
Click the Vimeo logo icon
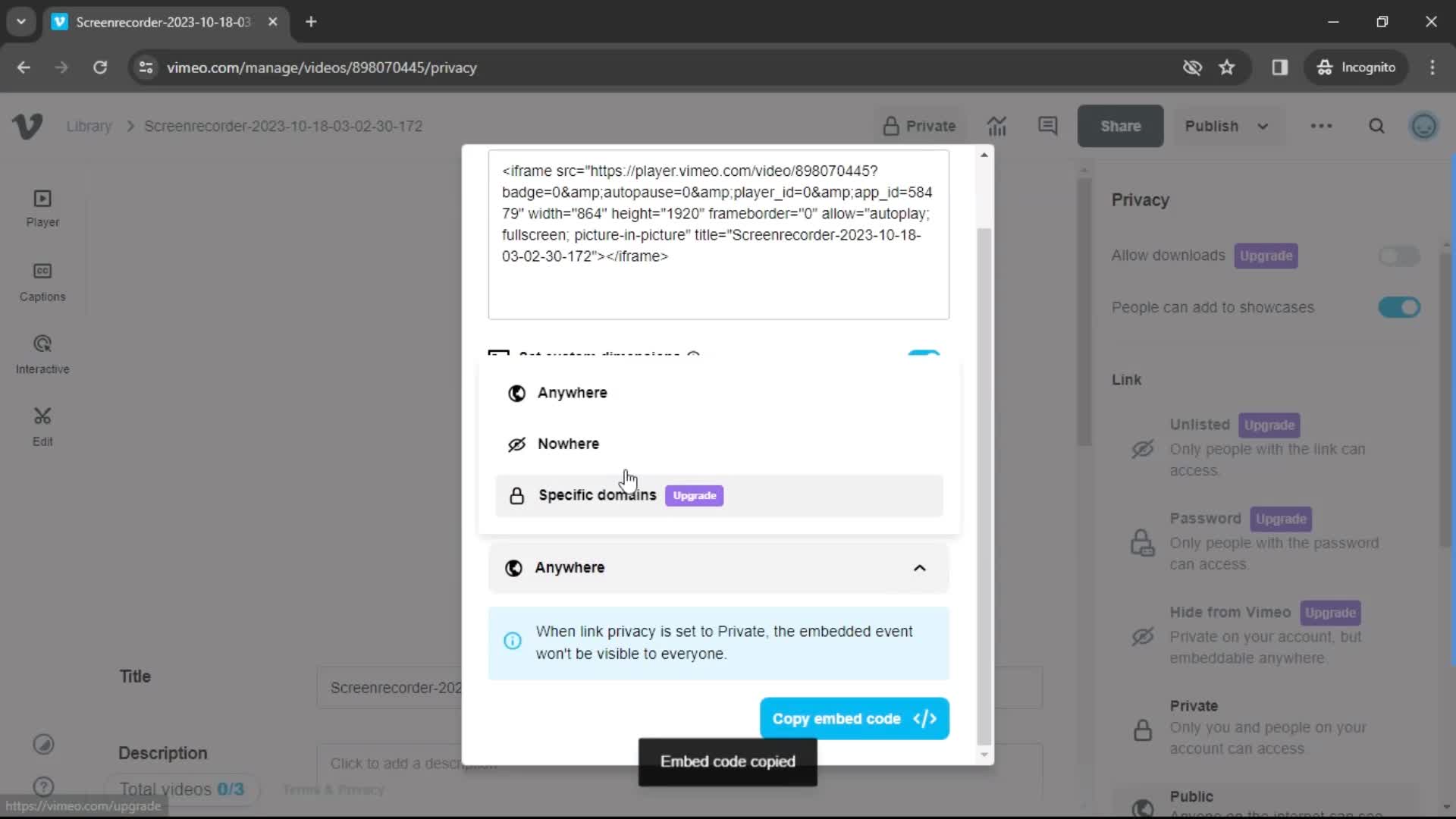pos(27,126)
